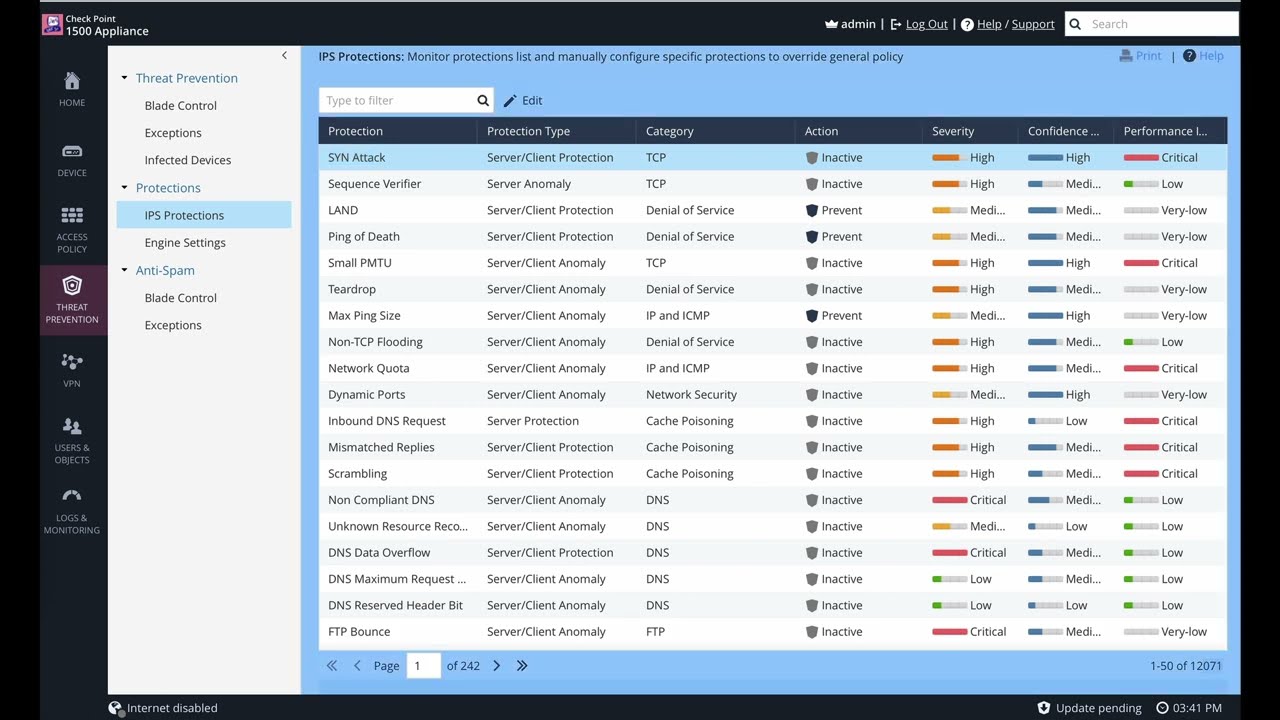The height and width of the screenshot is (720, 1280).
Task: Click the Check Point logo icon
Action: 52,24
